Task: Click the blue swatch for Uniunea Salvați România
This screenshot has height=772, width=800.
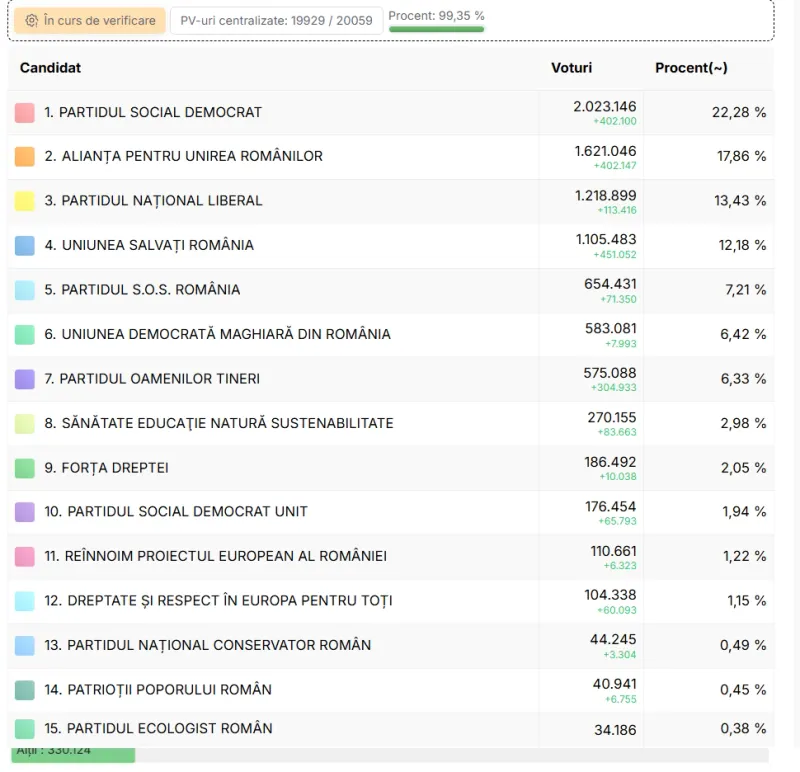Action: 24,245
